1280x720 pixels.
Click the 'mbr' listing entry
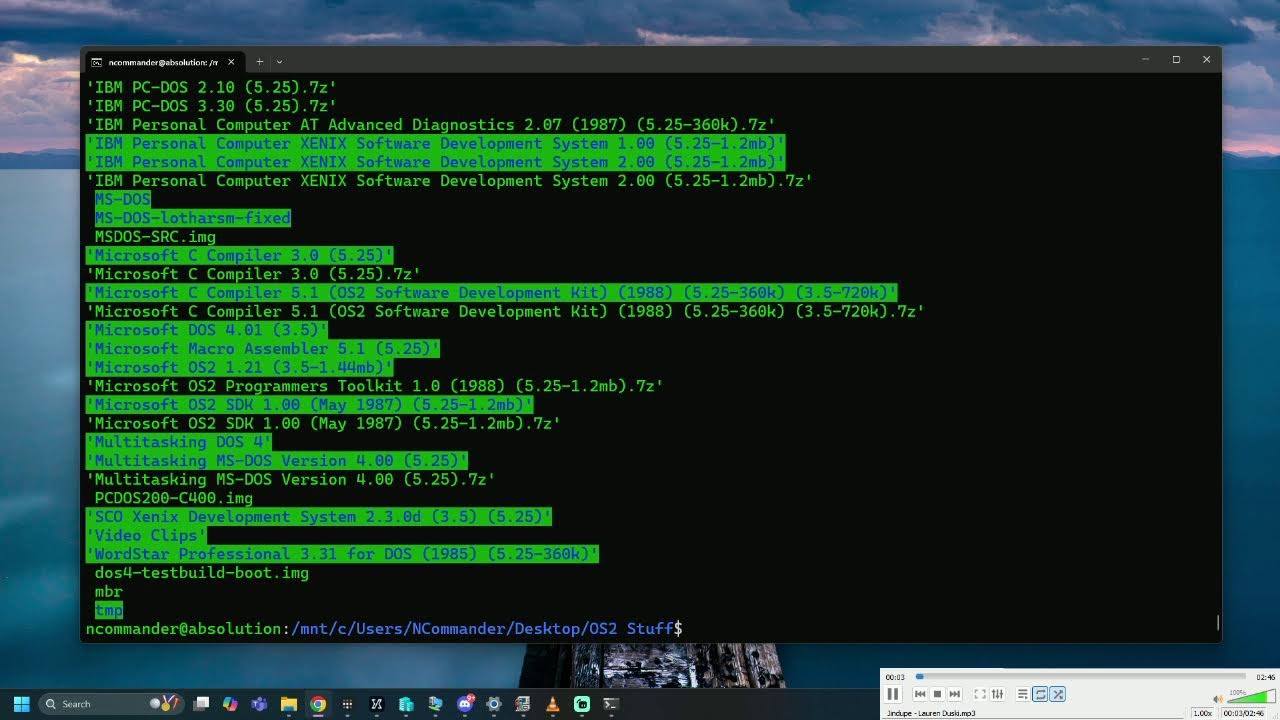pos(109,591)
